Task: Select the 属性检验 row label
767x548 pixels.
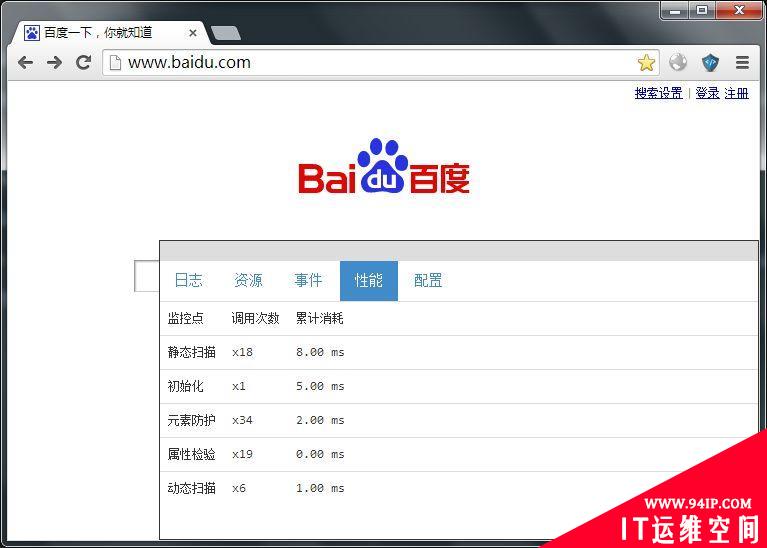Action: [x=191, y=454]
